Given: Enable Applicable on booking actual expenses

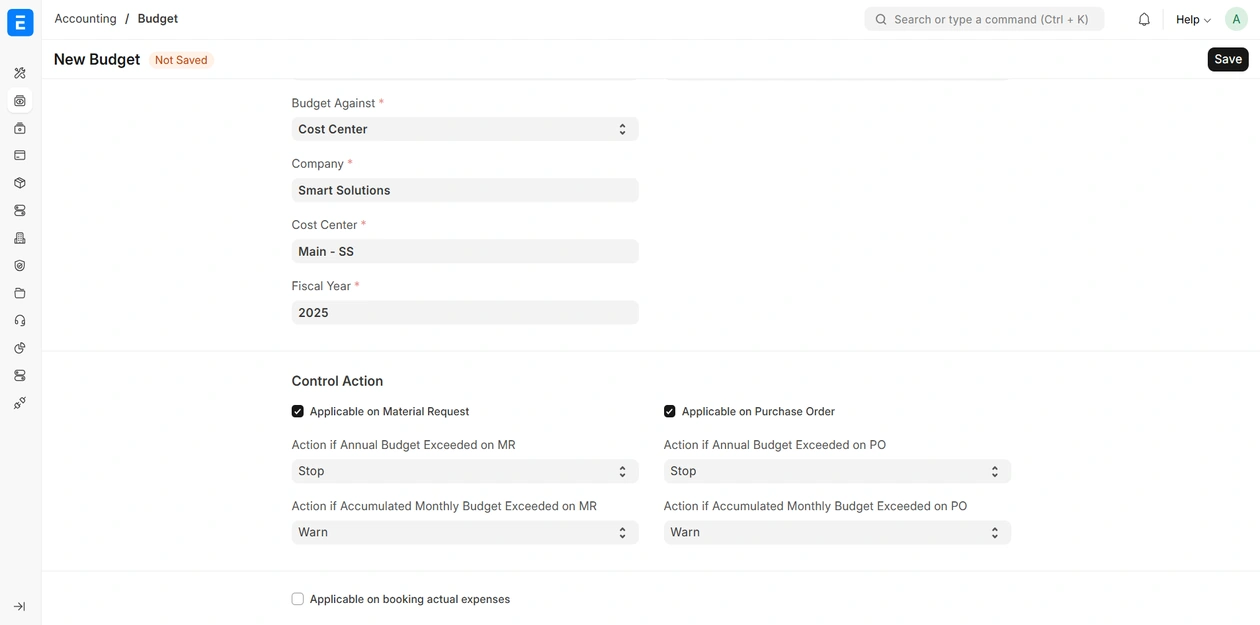Looking at the screenshot, I should pos(298,599).
